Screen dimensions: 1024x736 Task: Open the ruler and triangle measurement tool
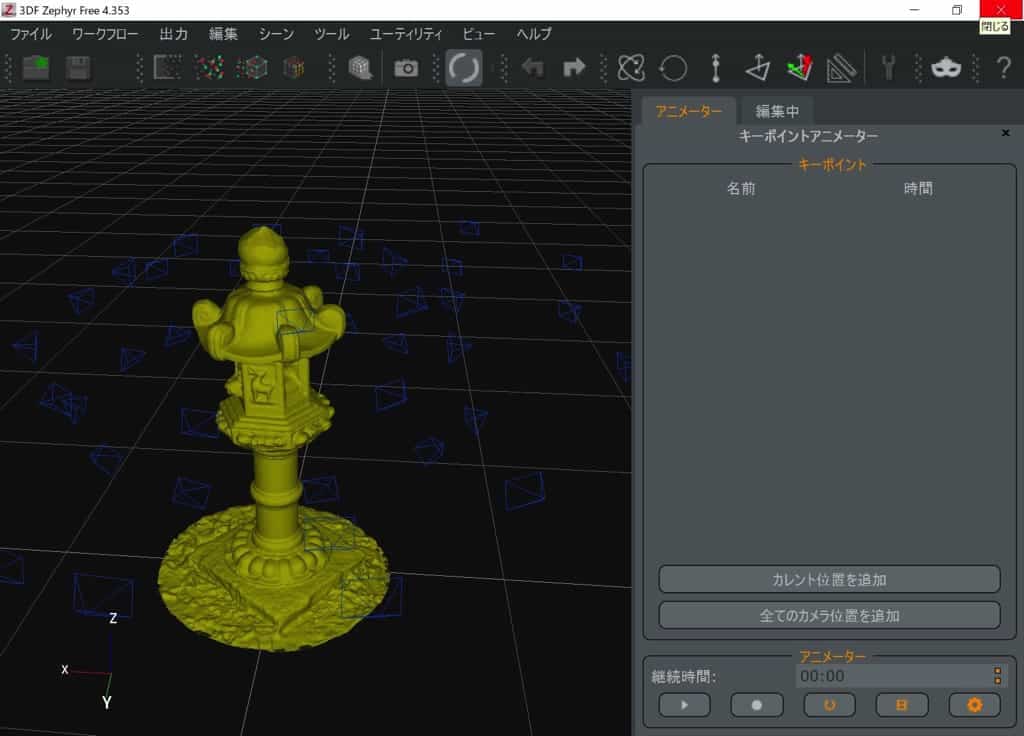[841, 67]
